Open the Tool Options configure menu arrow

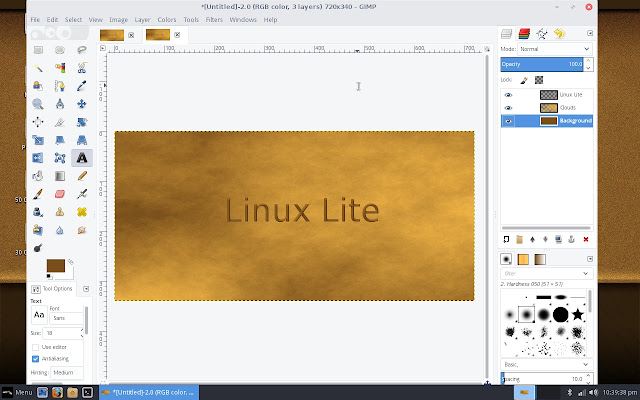click(x=86, y=289)
